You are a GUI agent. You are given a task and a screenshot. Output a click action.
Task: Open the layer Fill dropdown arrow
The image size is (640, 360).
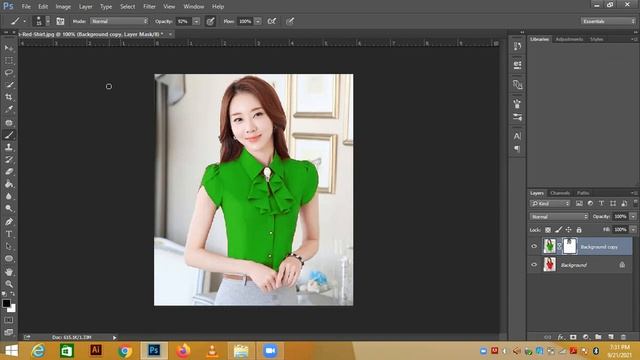(633, 230)
